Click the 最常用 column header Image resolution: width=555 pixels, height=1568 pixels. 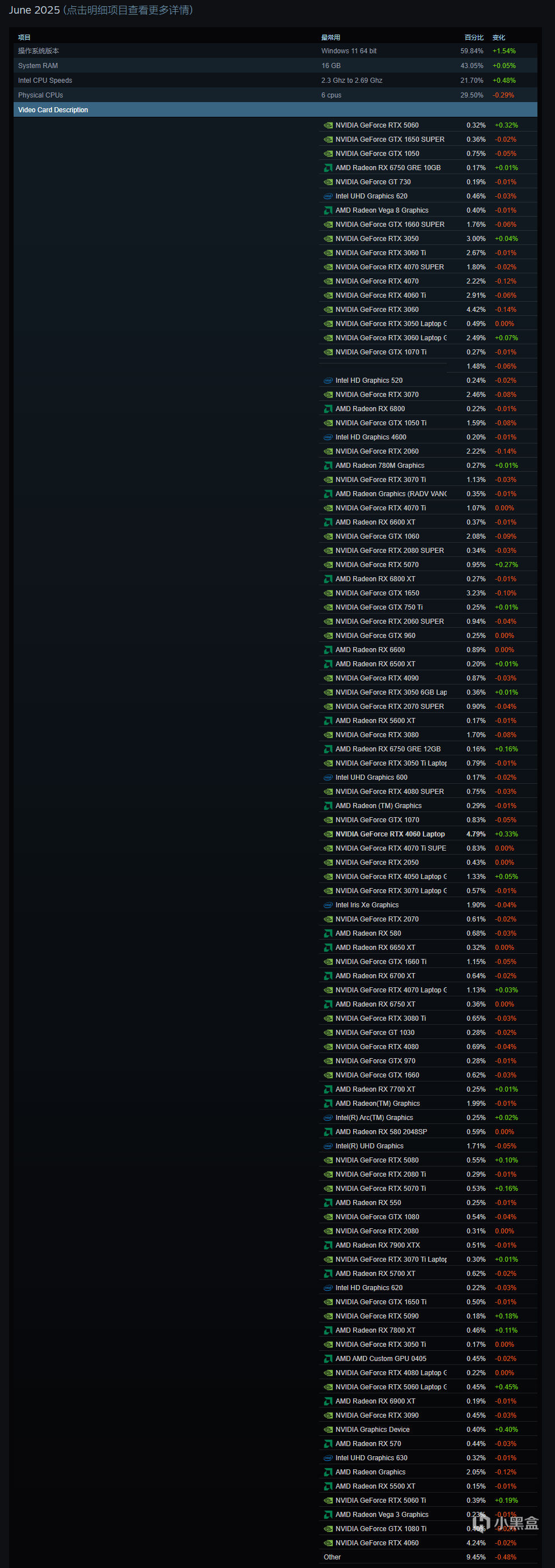(x=331, y=38)
